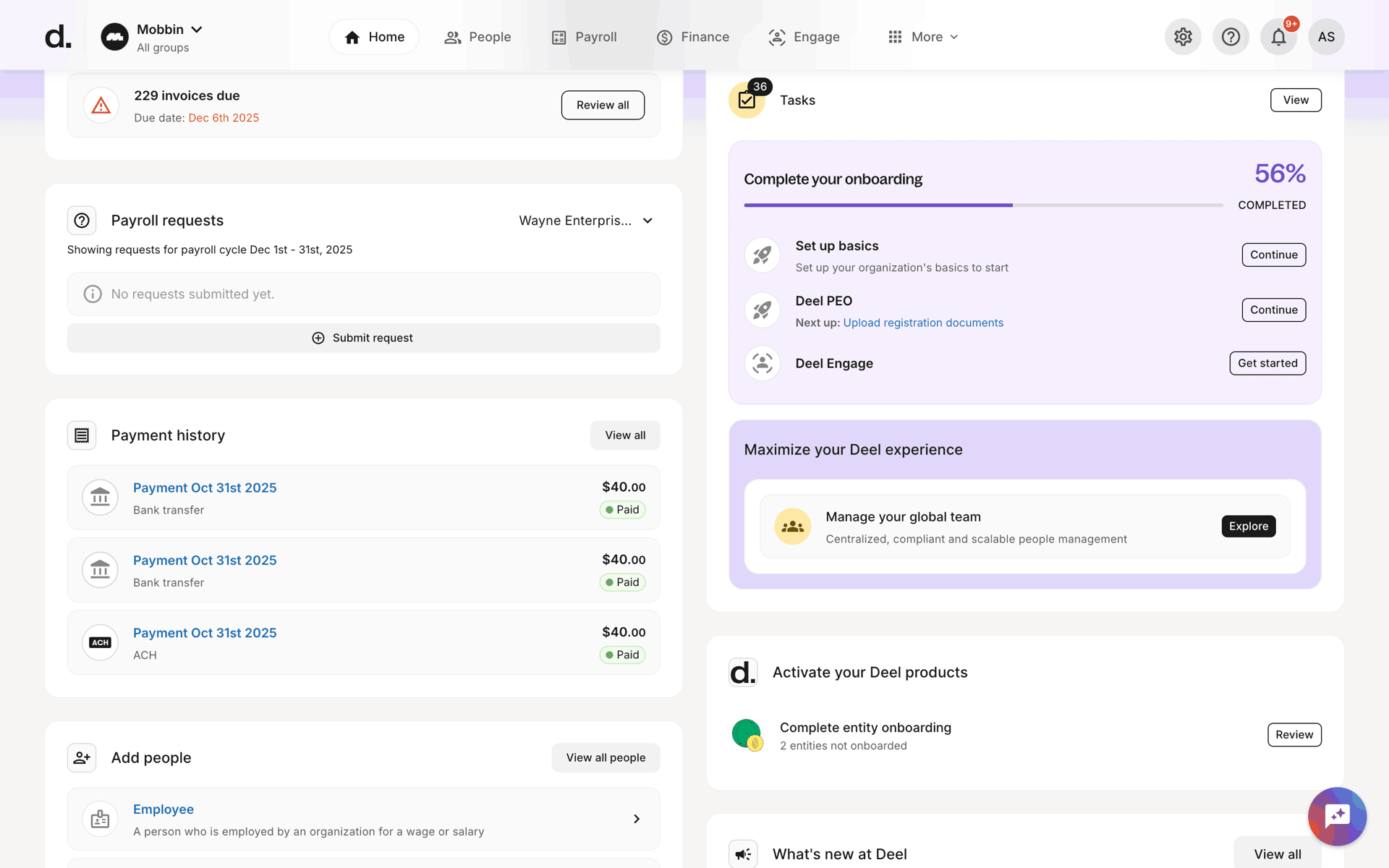Click the Employee badge icon
1389x868 pixels.
(x=100, y=819)
